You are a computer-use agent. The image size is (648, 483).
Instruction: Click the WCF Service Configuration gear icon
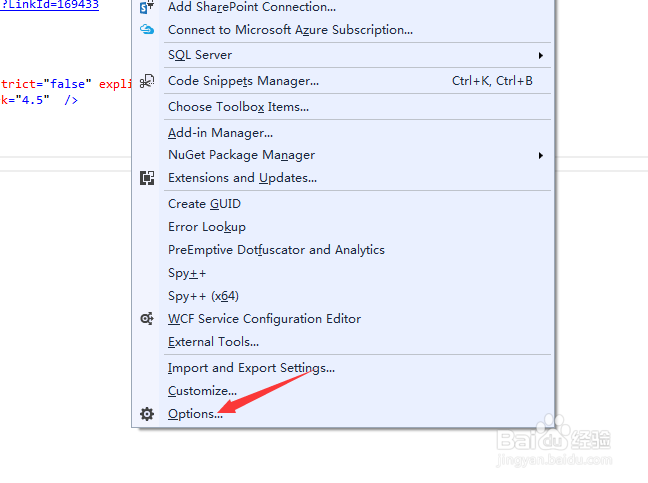[x=147, y=319]
